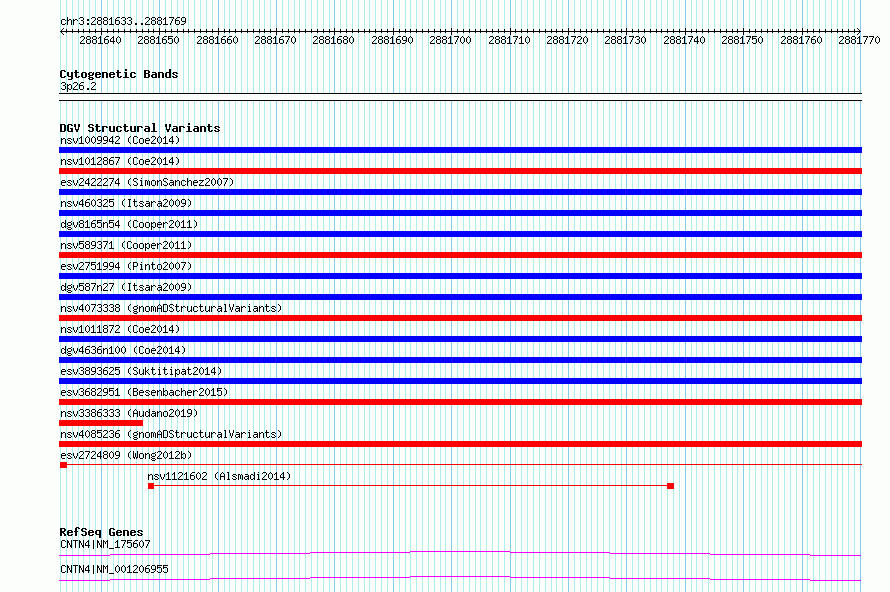Click the blue bar under nsv1009942

pos(460,150)
